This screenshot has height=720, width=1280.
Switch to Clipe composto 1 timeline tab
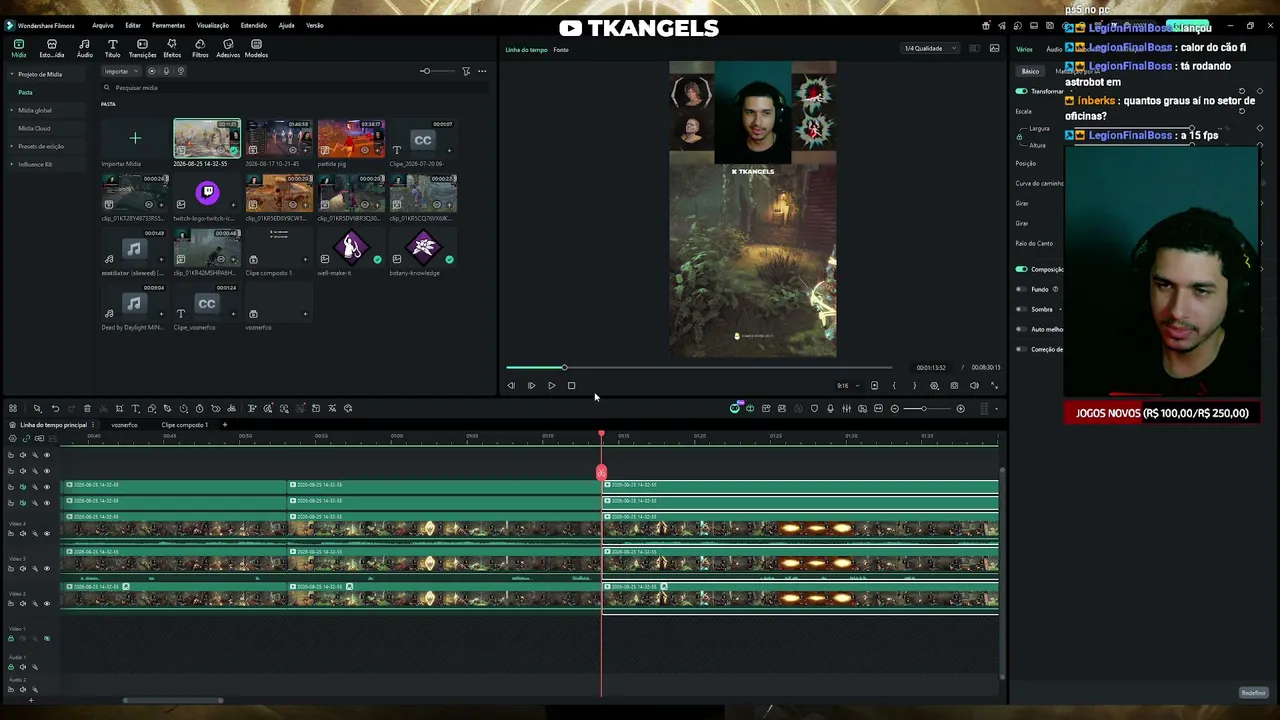pyautogui.click(x=184, y=425)
